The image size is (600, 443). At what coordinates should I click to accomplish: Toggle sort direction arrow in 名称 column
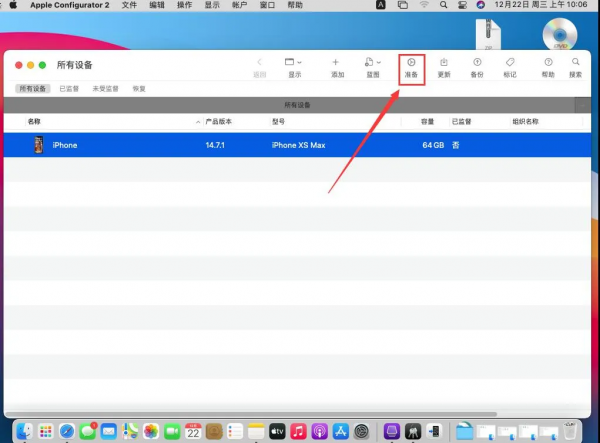coord(198,122)
